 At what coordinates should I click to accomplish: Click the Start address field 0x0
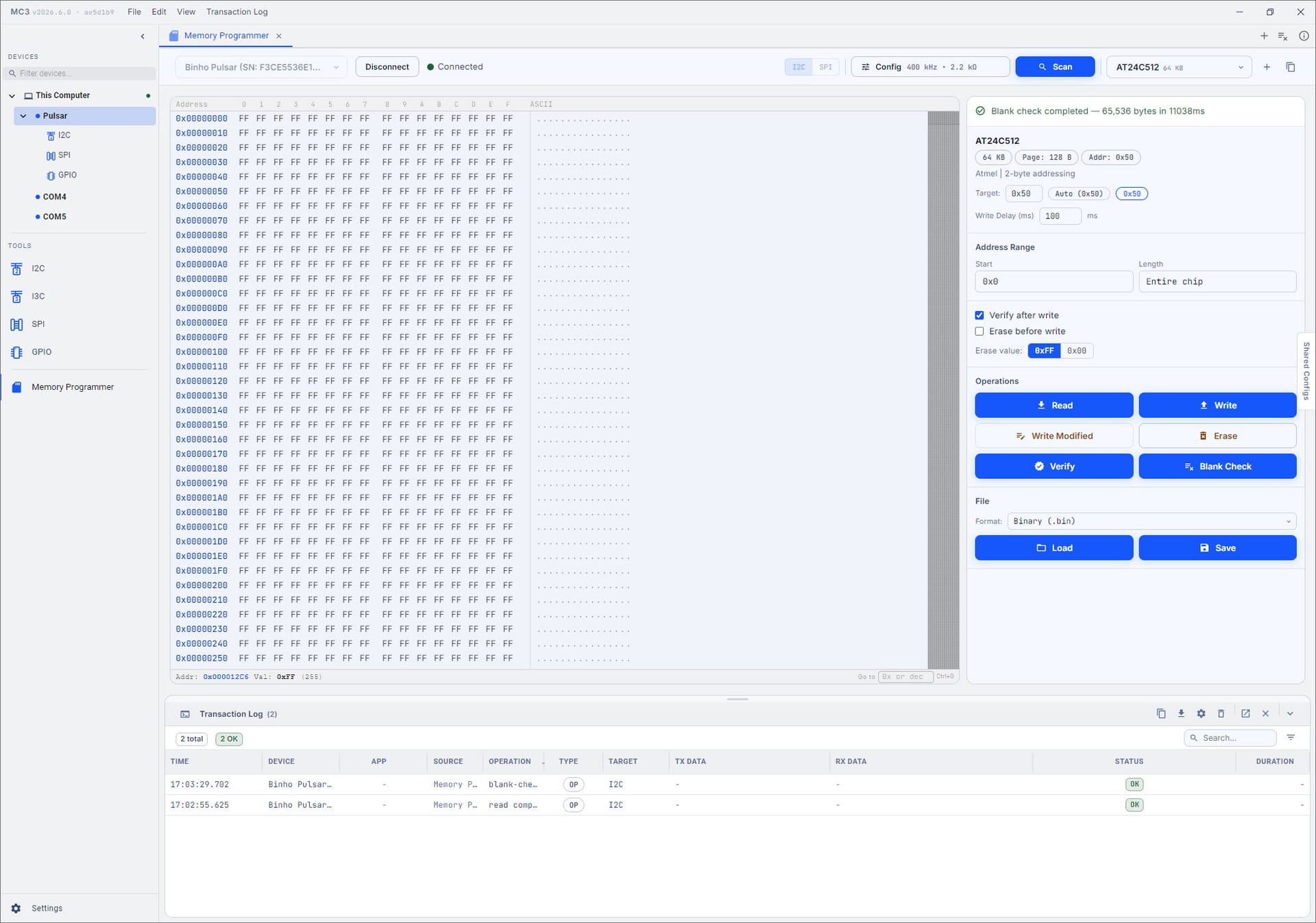click(1053, 282)
